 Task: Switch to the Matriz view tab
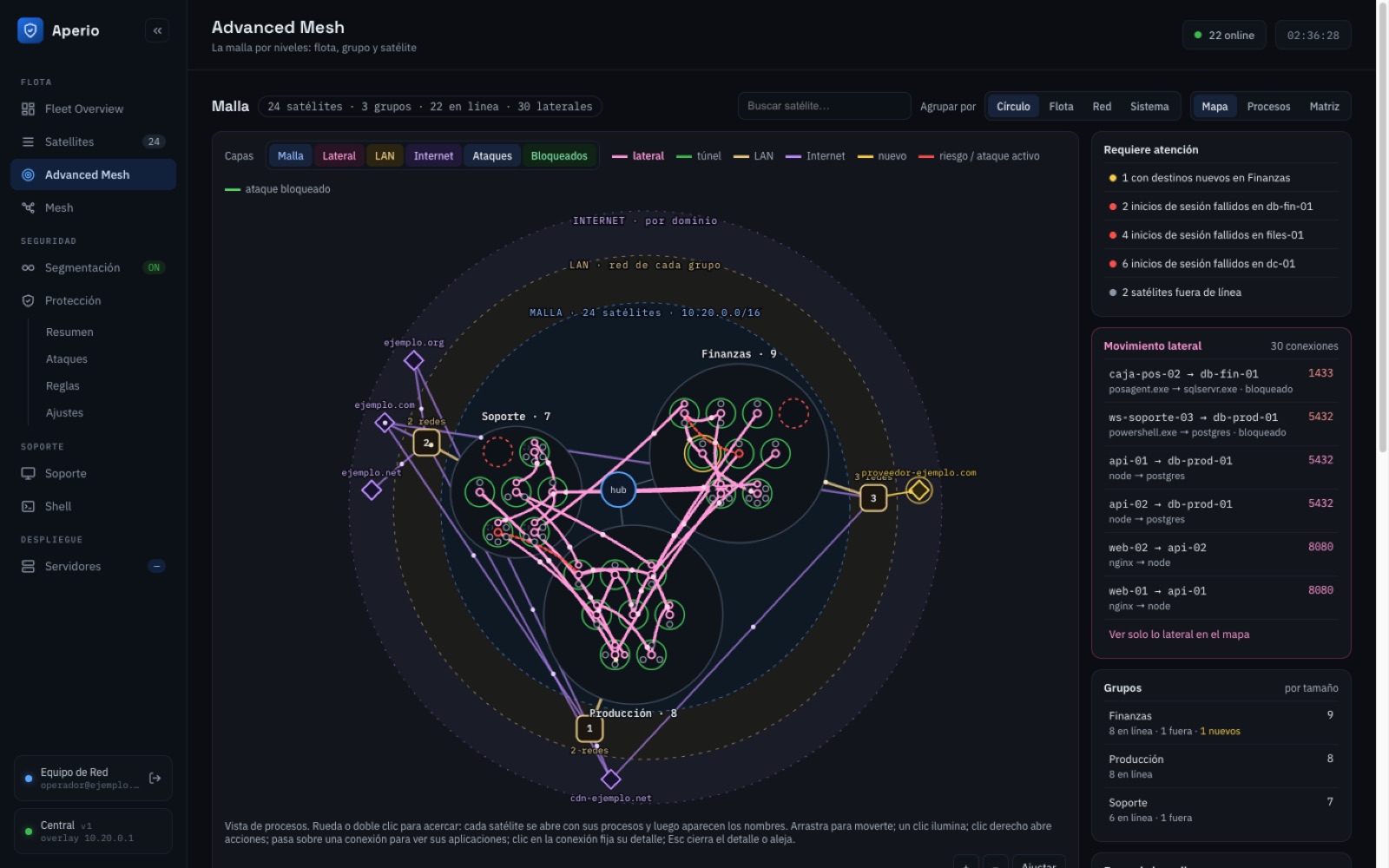pyautogui.click(x=1324, y=107)
